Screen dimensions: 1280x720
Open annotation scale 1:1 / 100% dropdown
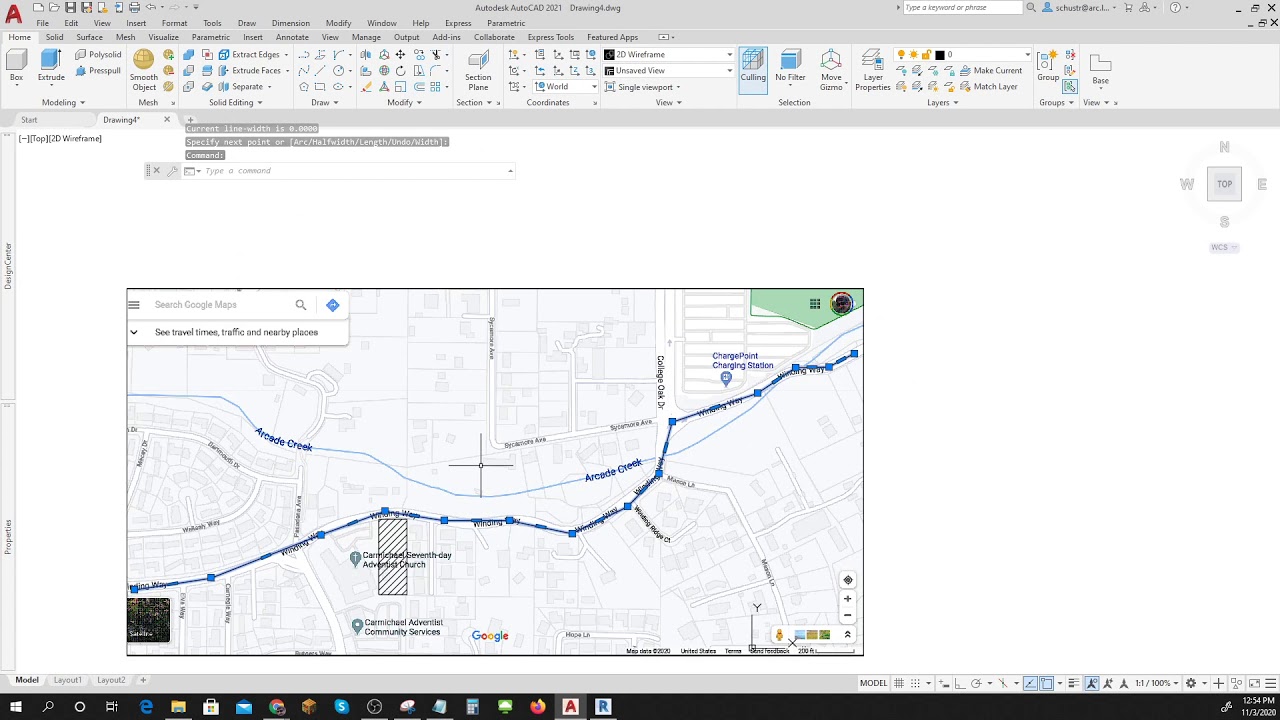click(x=1157, y=683)
